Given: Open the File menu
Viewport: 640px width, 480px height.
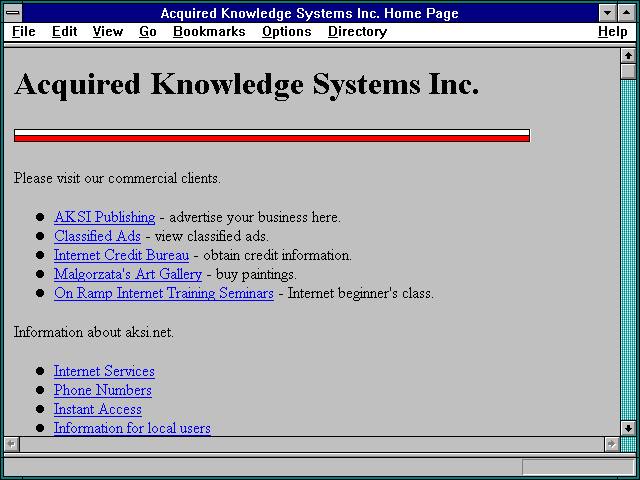Looking at the screenshot, I should pos(24,31).
